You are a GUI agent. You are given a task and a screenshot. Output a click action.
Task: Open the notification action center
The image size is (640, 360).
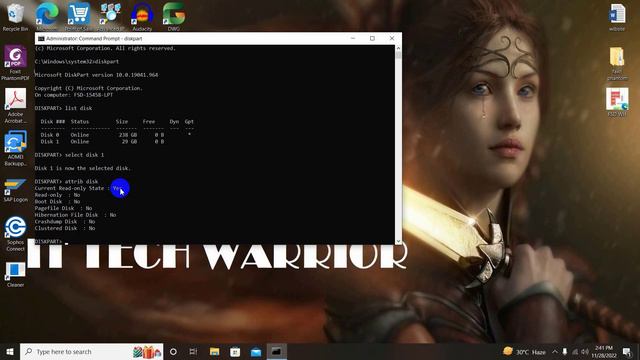(x=627, y=351)
